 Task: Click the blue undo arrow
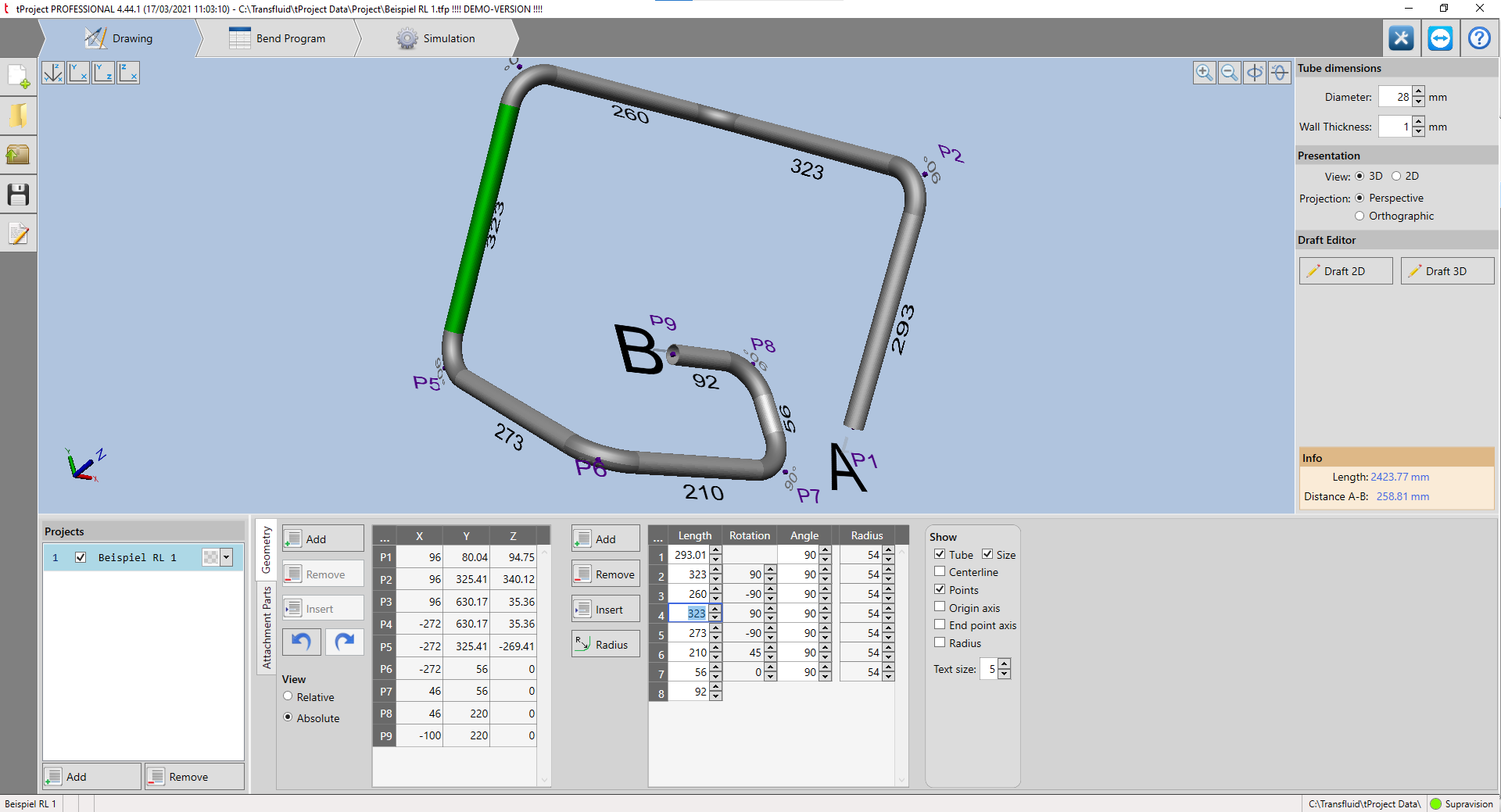[x=301, y=642]
